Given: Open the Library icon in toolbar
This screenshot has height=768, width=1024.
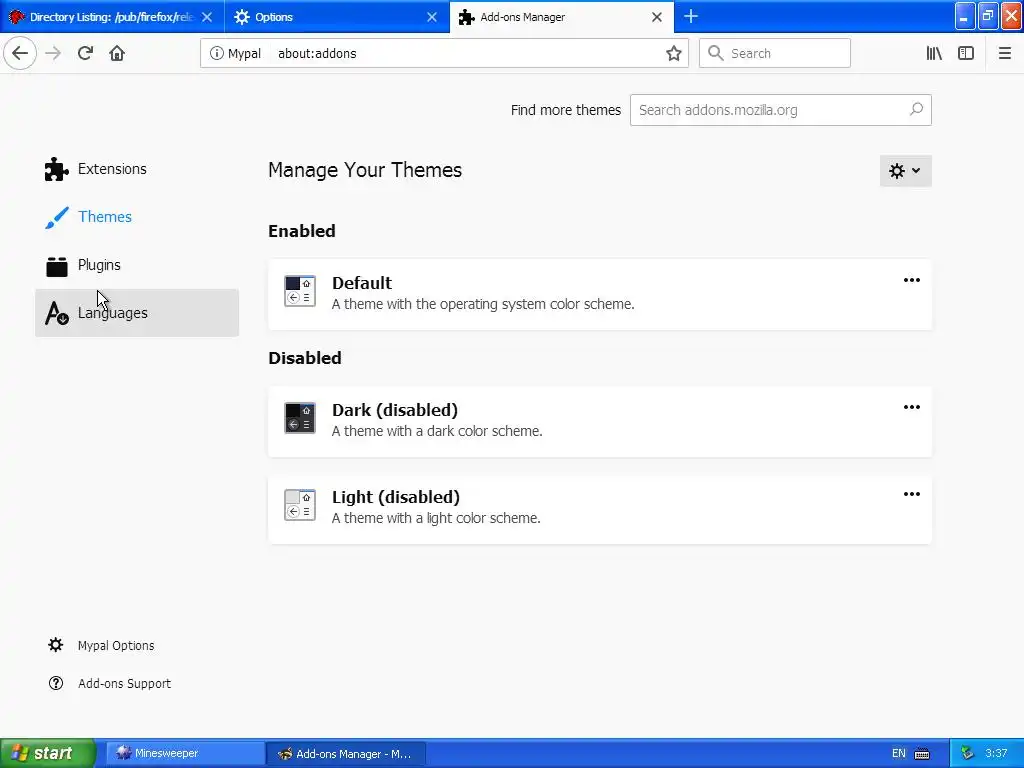Looking at the screenshot, I should pyautogui.click(x=934, y=54).
